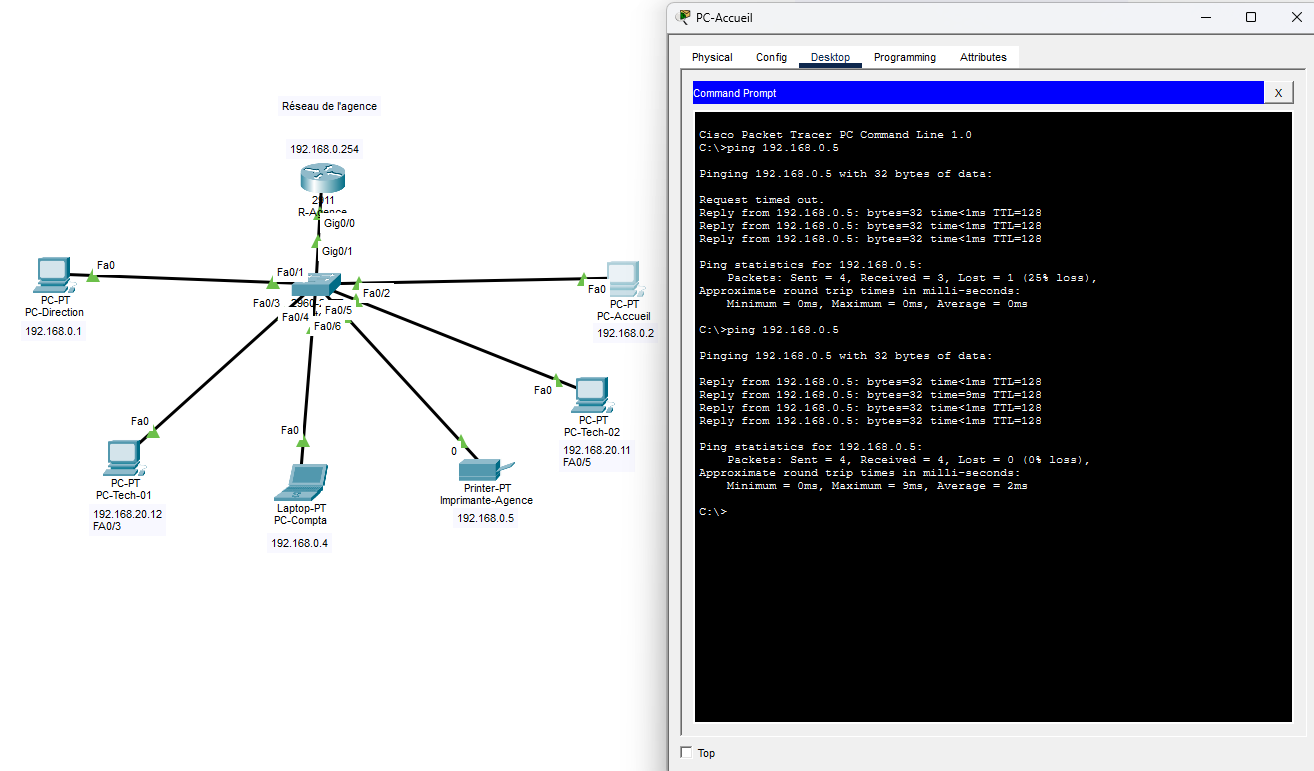
Task: Select the 192.168.20.11 FA0/5 label
Action: click(597, 456)
